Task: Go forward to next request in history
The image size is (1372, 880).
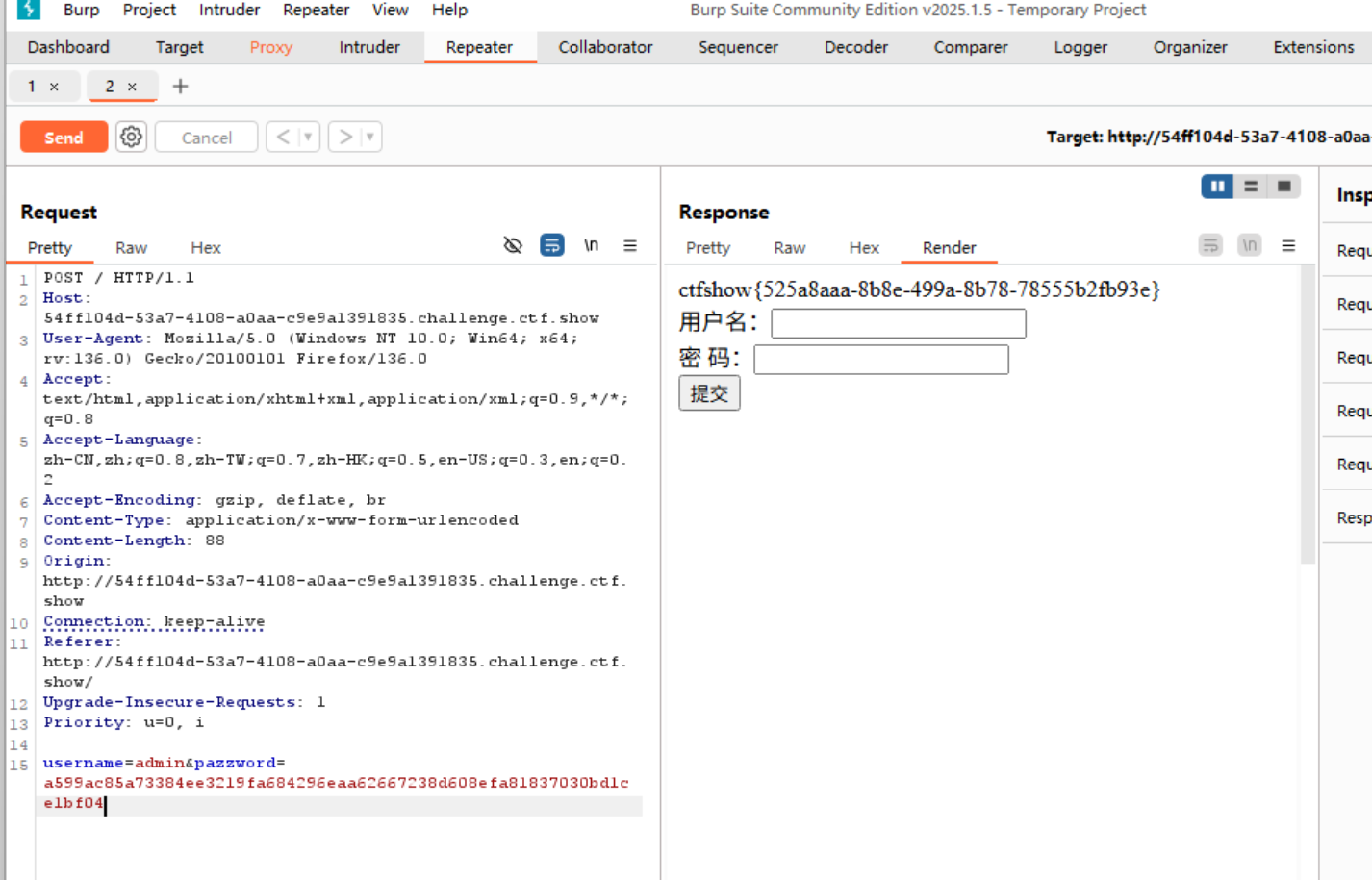Action: pos(345,137)
